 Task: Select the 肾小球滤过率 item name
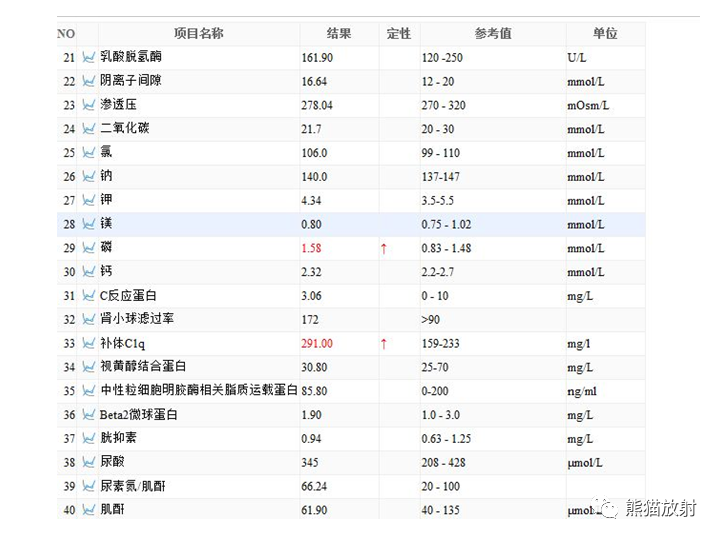[137, 318]
